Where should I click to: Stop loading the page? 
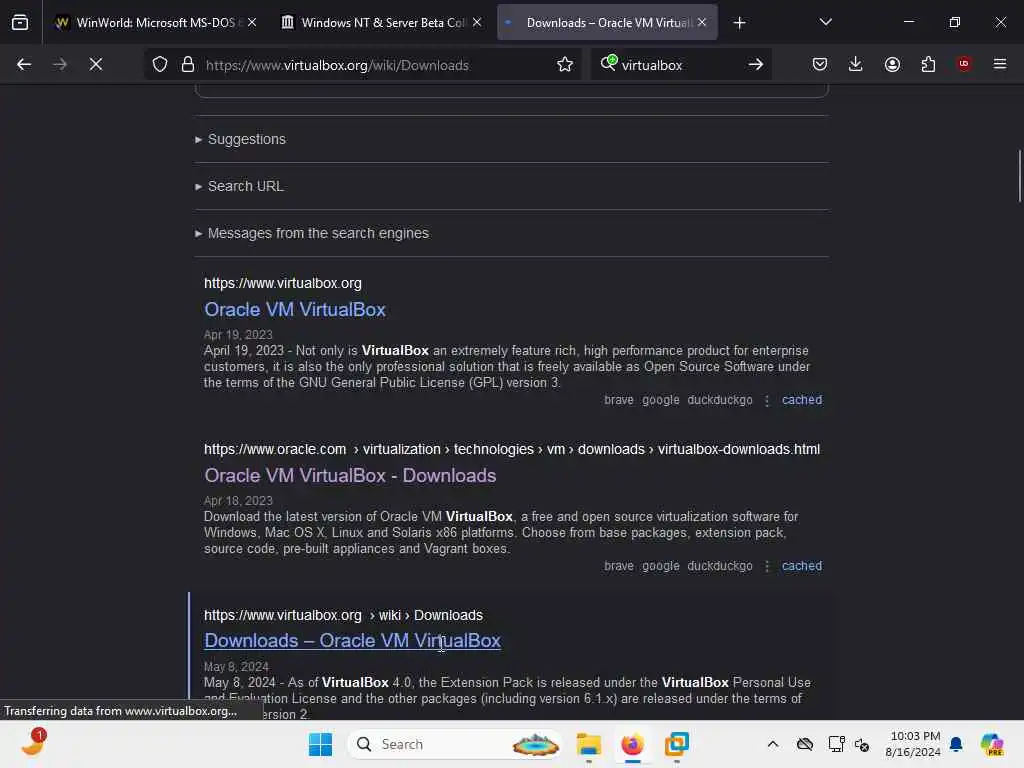[96, 65]
